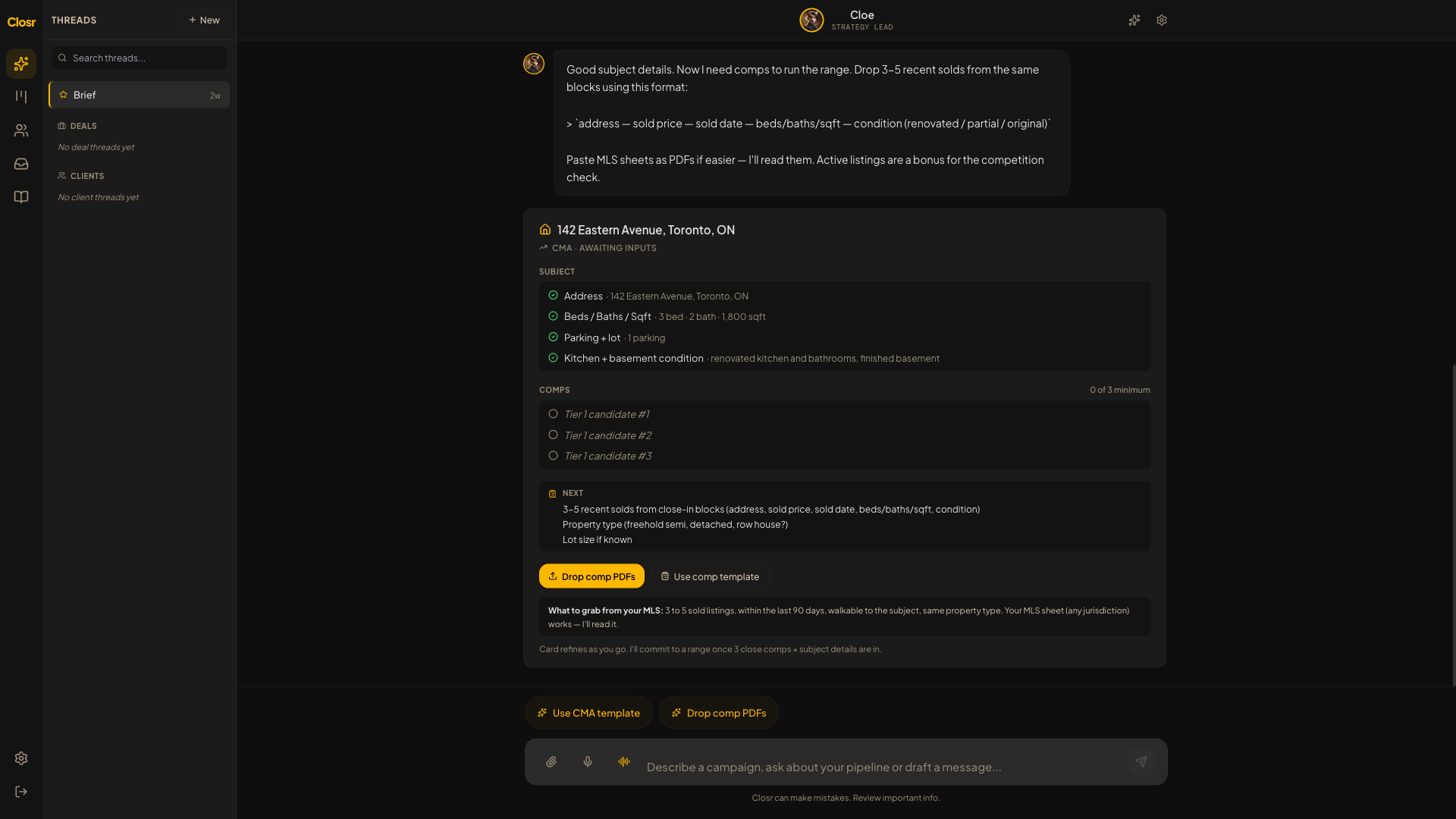
Task: Open the contacts people sidebar icon
Action: pos(21,130)
